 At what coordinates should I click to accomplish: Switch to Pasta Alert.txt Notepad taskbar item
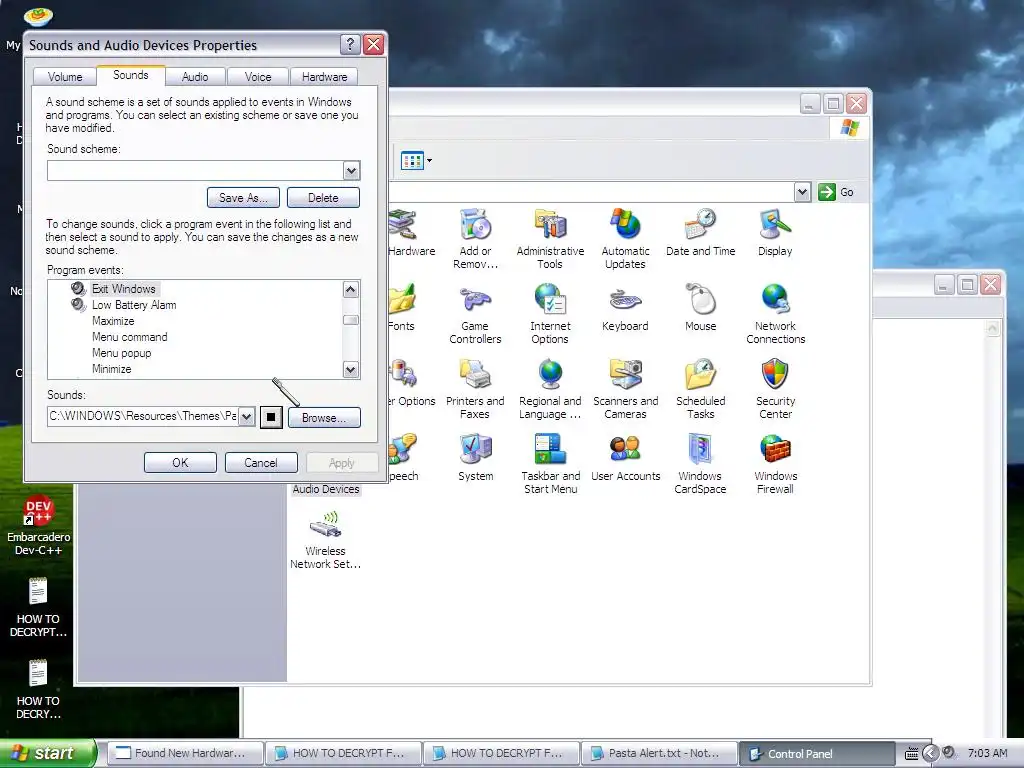pos(659,754)
